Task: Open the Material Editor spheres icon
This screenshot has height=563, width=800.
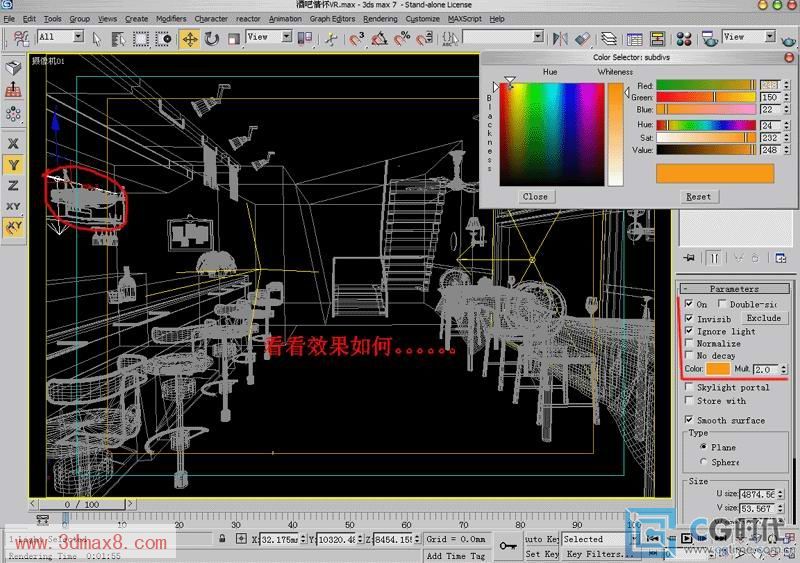Action: (x=684, y=39)
